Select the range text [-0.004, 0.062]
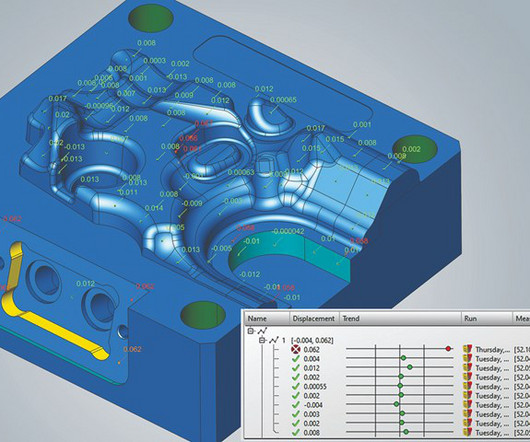This screenshot has width=530, height=442. tap(312, 340)
